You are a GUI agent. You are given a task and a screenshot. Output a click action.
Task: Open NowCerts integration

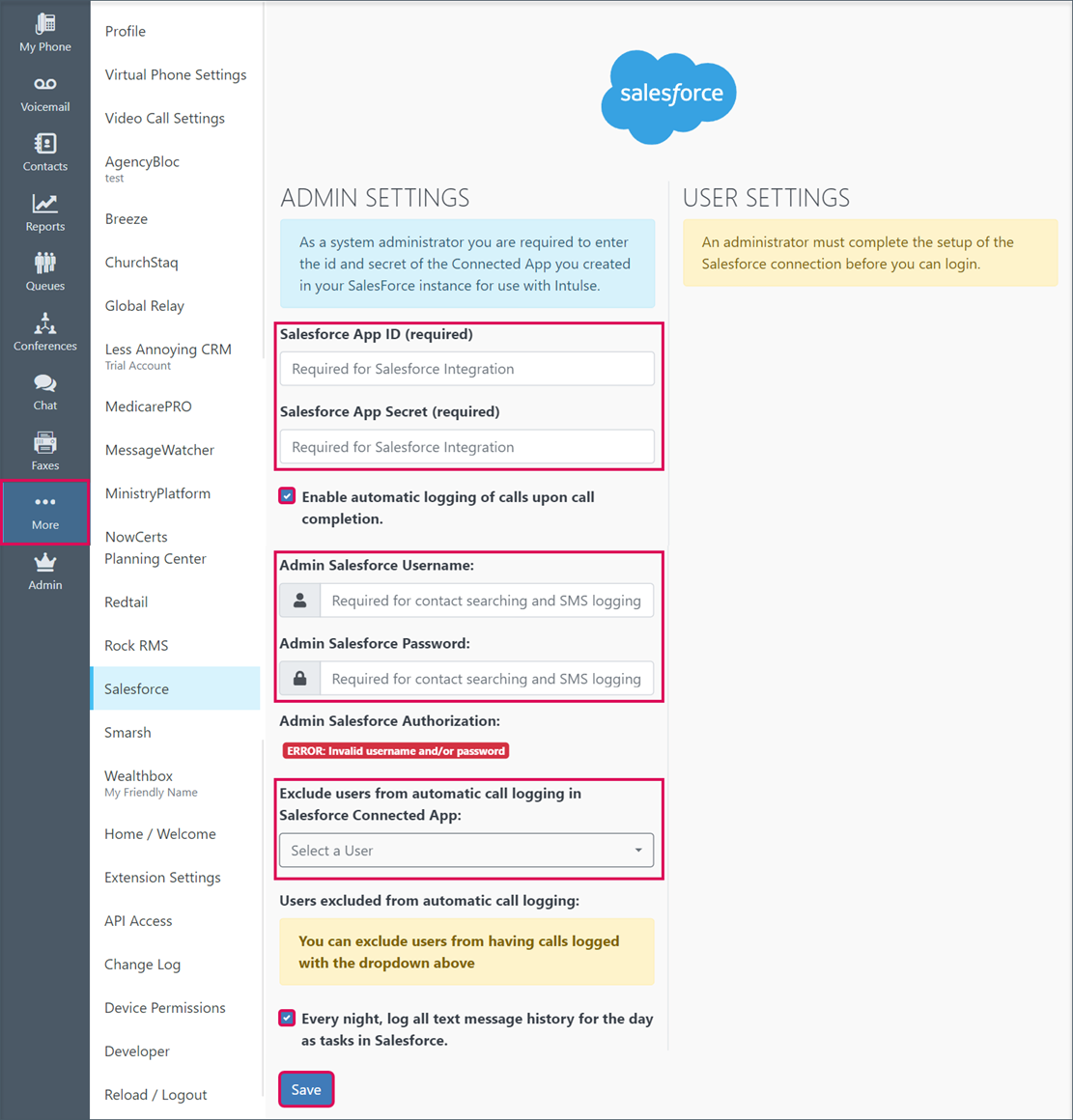(136, 537)
